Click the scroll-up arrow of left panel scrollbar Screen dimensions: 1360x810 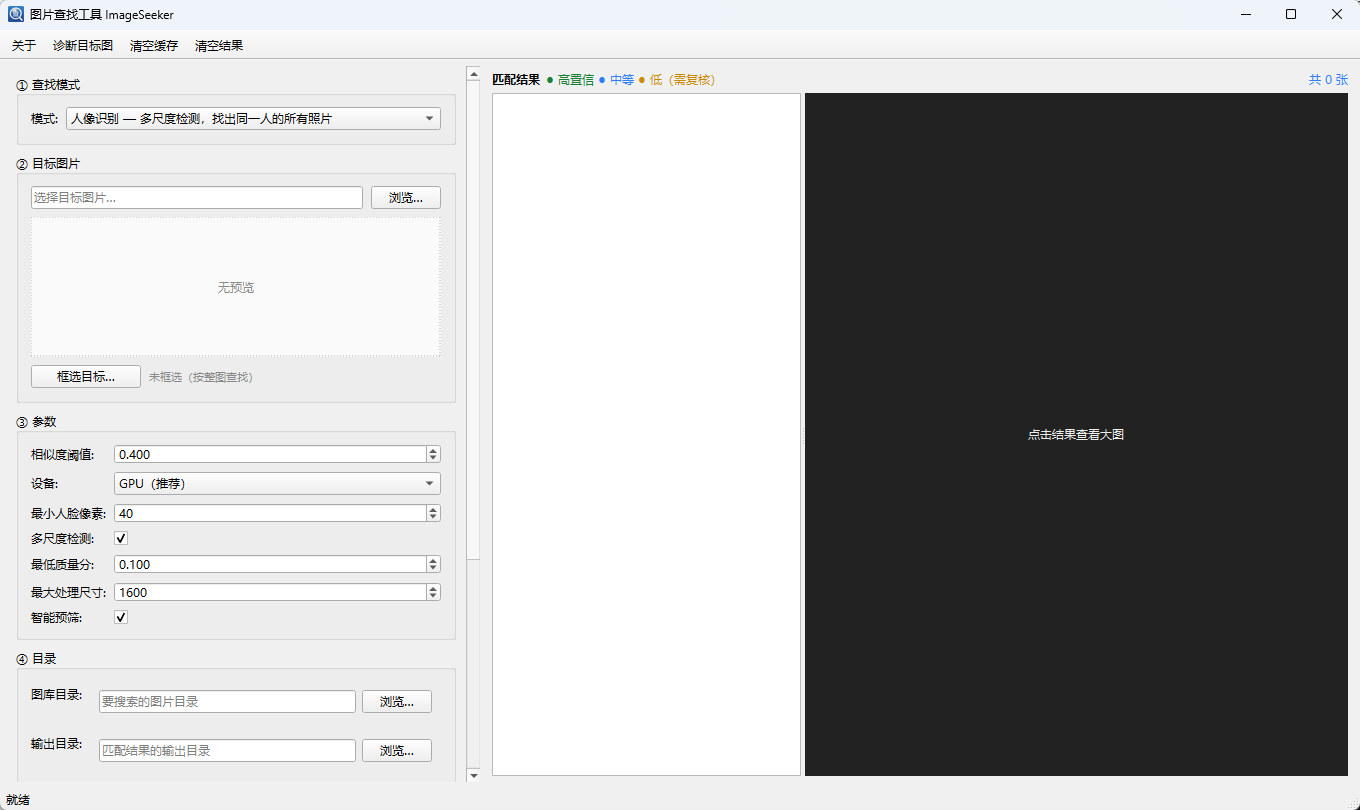click(x=473, y=73)
